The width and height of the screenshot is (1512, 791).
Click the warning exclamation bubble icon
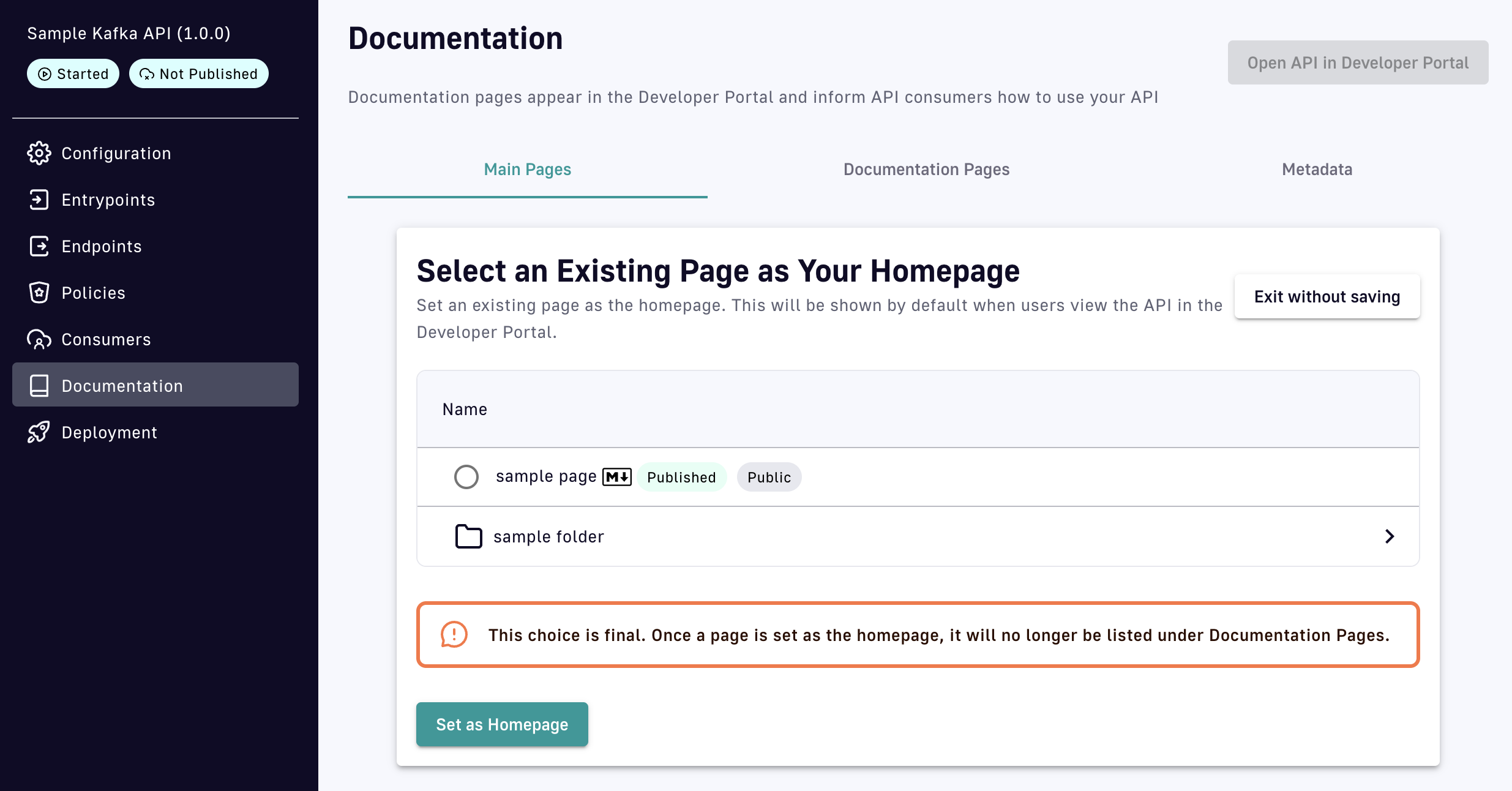click(x=454, y=634)
